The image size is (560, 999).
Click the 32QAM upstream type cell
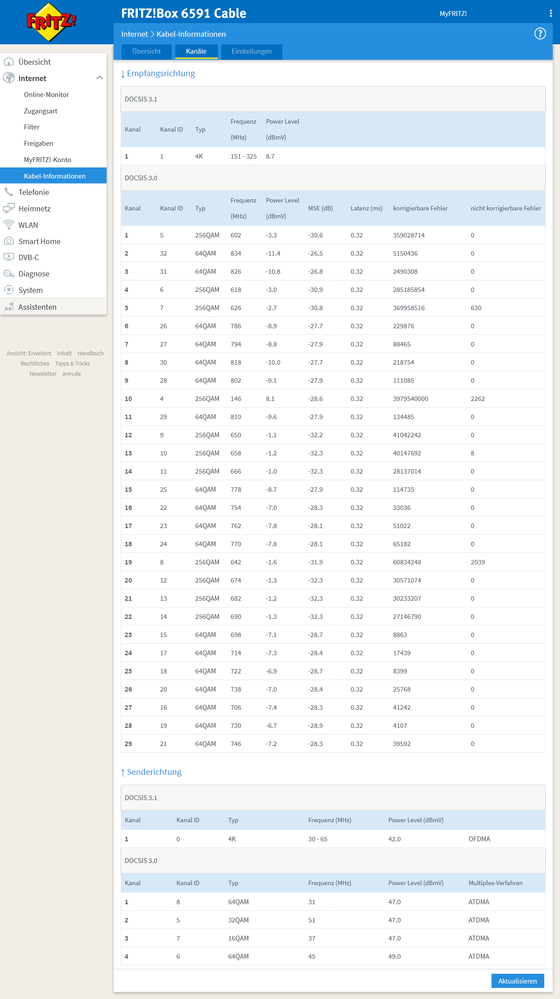click(x=238, y=920)
